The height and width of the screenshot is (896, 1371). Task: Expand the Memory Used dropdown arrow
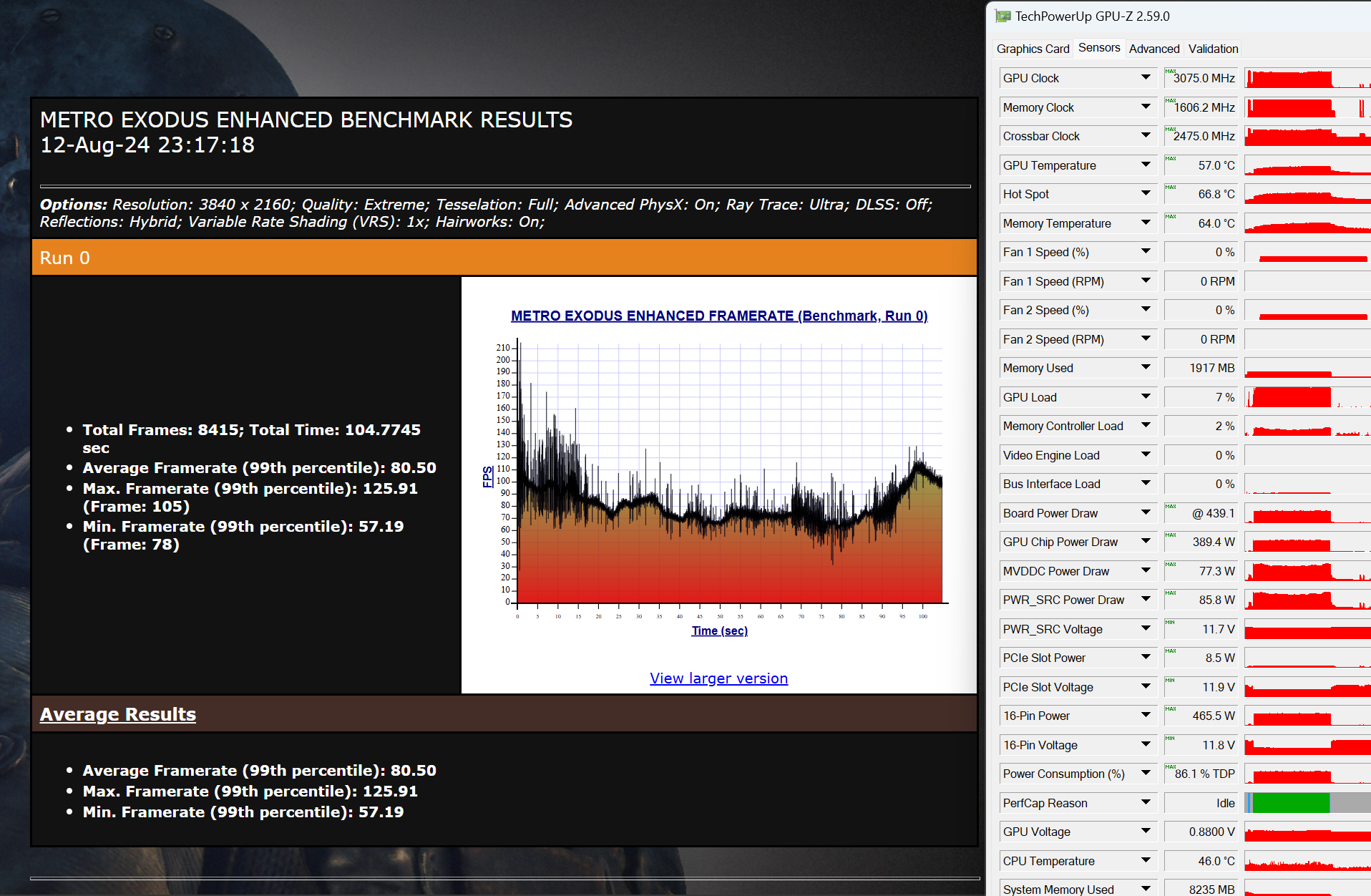pyautogui.click(x=1146, y=368)
